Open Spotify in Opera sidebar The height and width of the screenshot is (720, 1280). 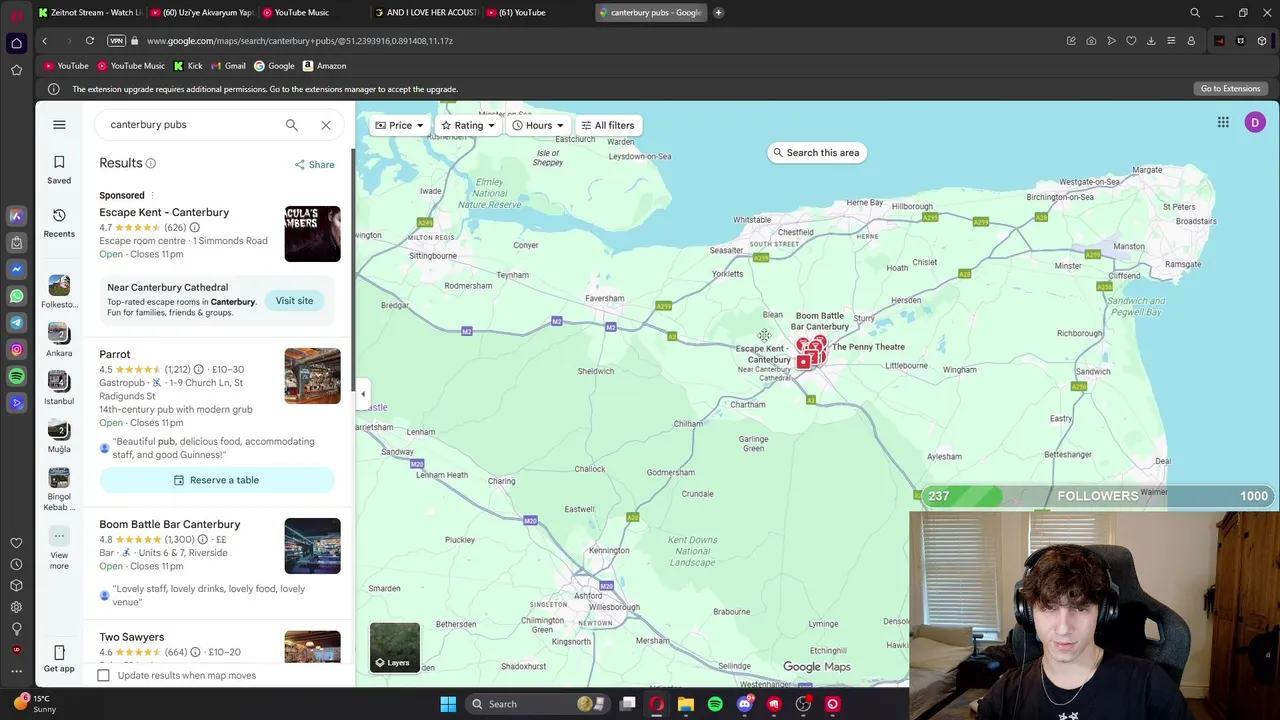pos(17,376)
